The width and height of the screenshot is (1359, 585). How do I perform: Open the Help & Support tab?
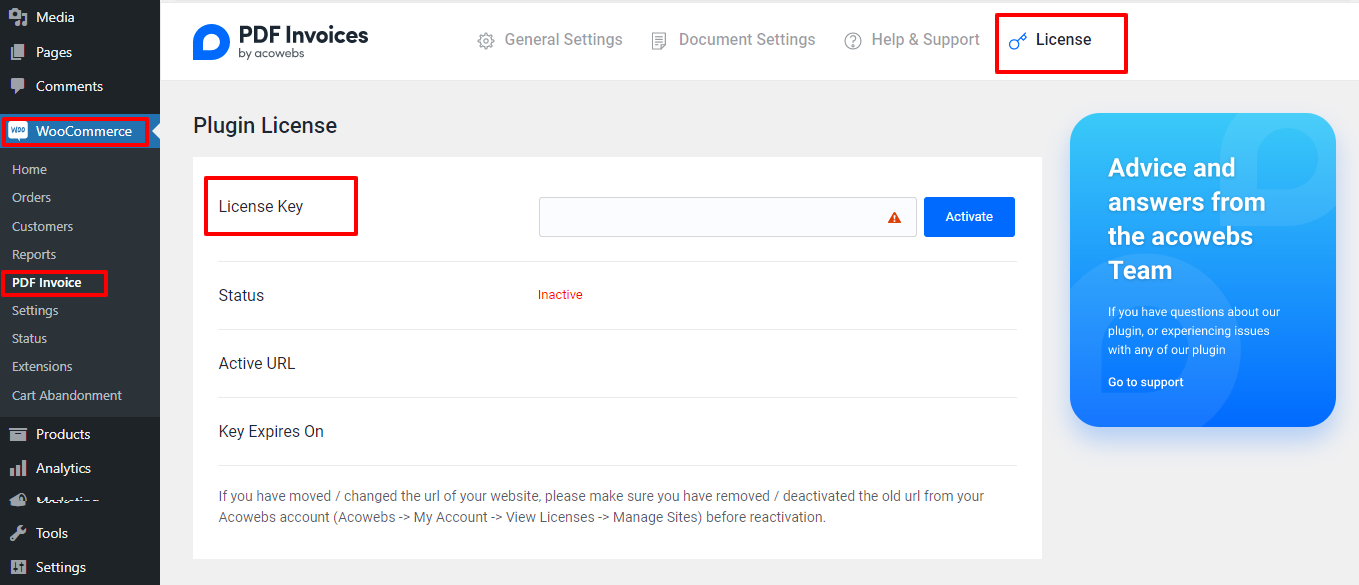click(912, 40)
